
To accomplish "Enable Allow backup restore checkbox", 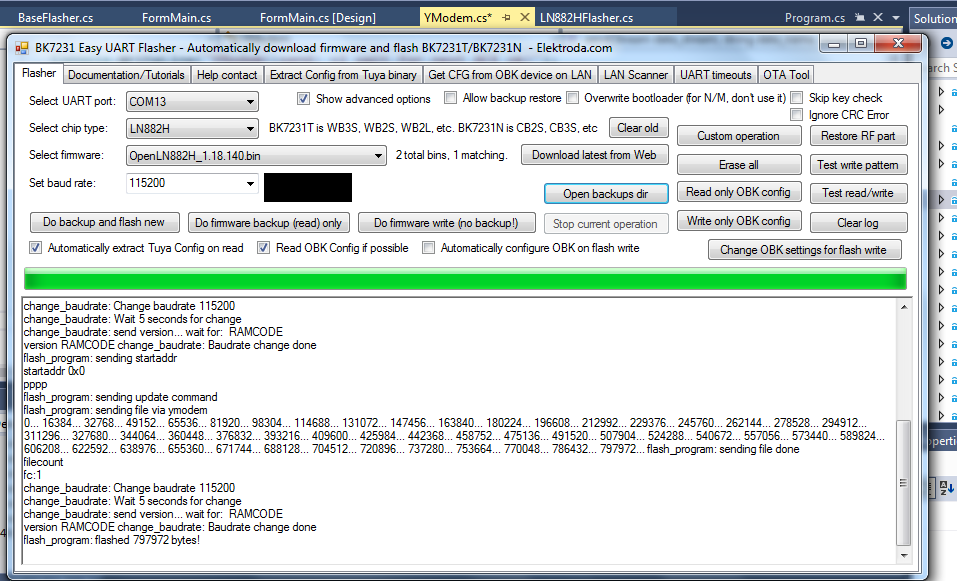I will 450,98.
